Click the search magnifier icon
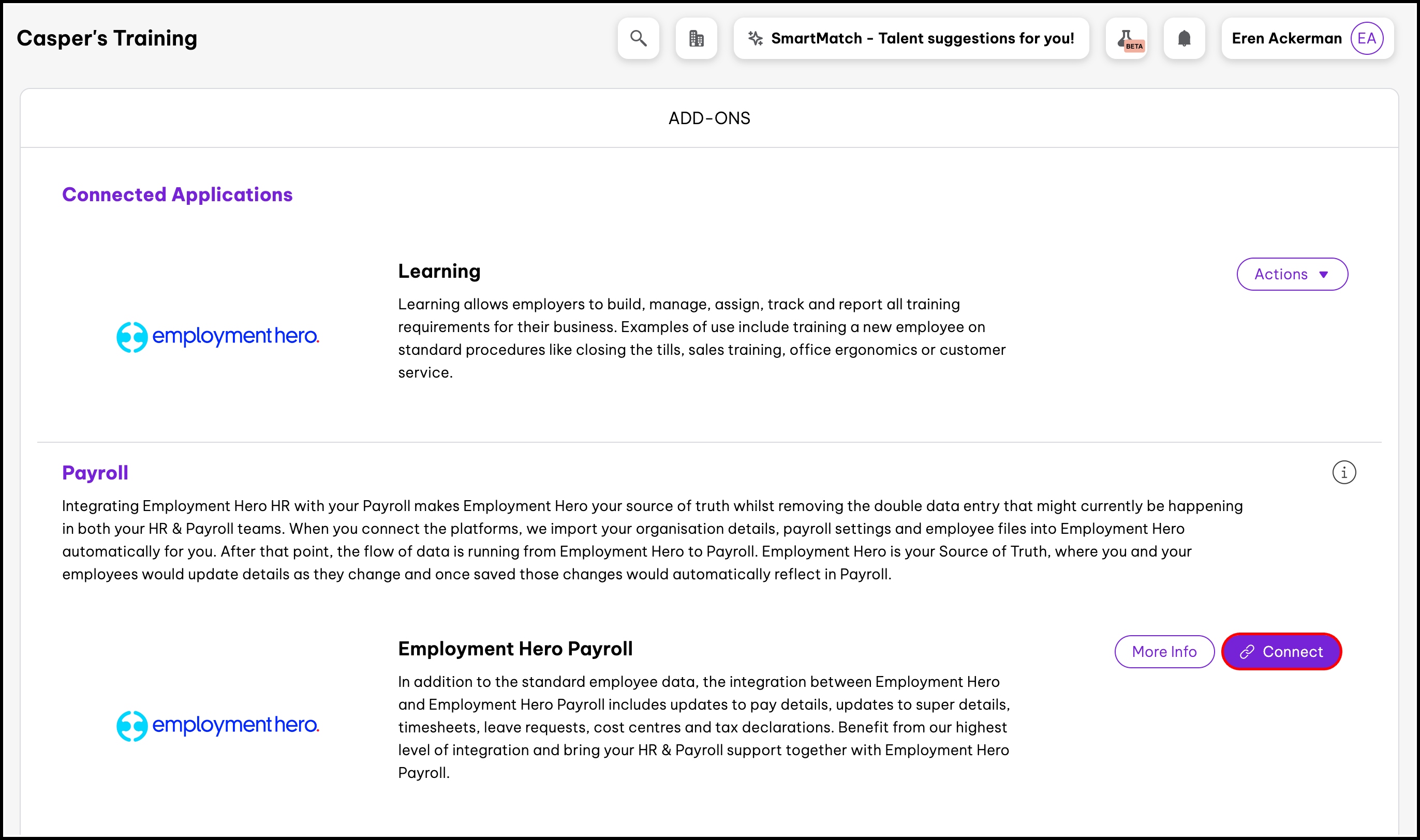 pos(638,38)
